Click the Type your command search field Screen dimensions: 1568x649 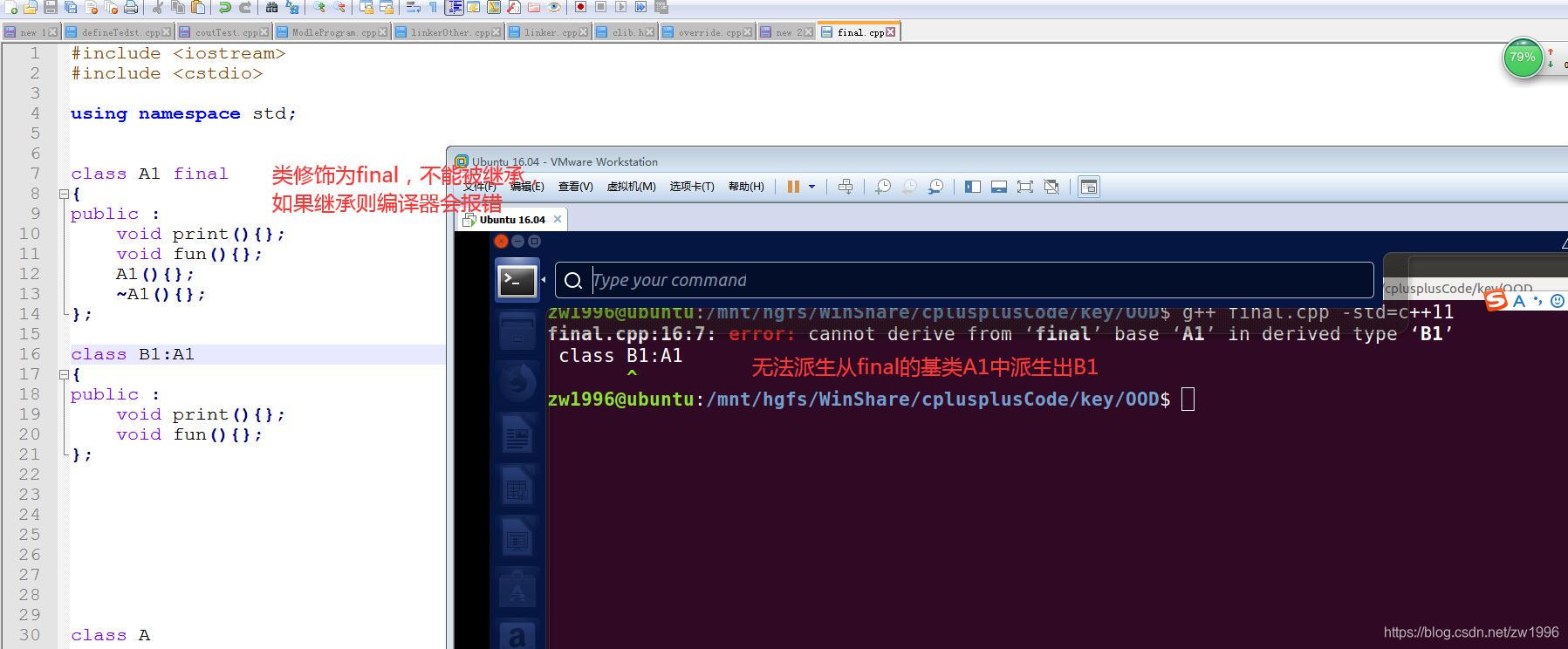964,280
